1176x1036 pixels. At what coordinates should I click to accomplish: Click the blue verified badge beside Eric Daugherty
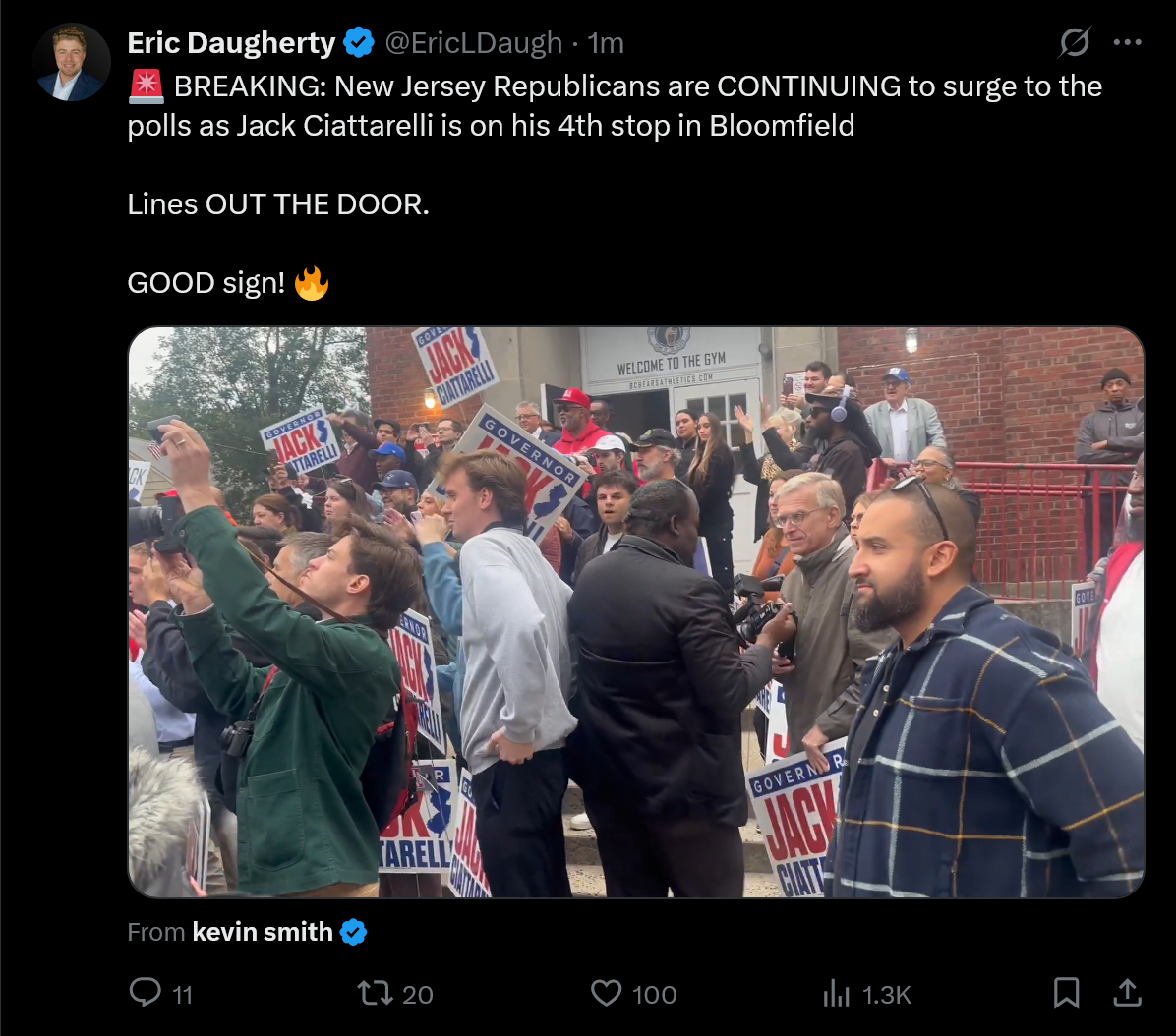coord(359,42)
